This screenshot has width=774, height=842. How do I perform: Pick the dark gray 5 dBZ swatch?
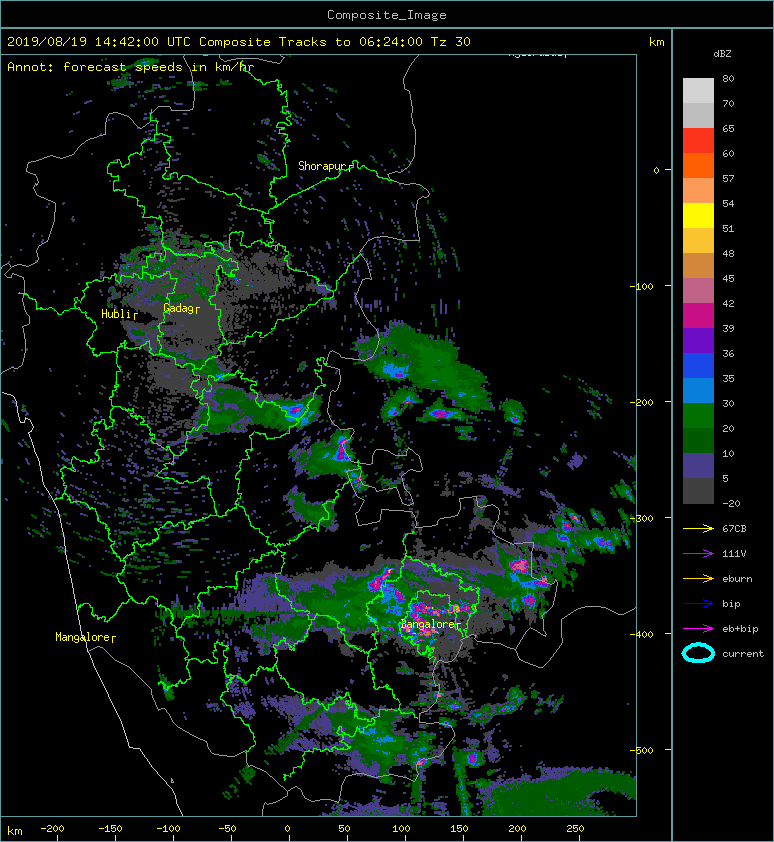coord(698,490)
